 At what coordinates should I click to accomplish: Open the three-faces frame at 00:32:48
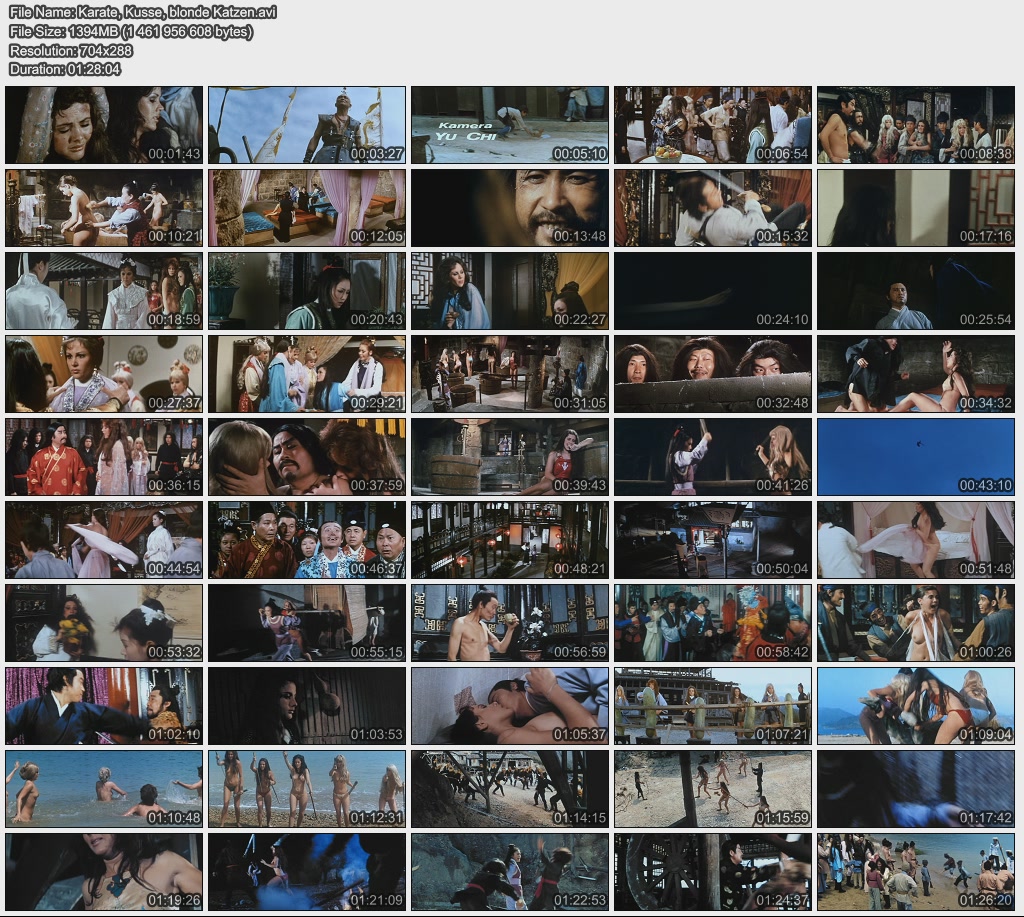713,374
